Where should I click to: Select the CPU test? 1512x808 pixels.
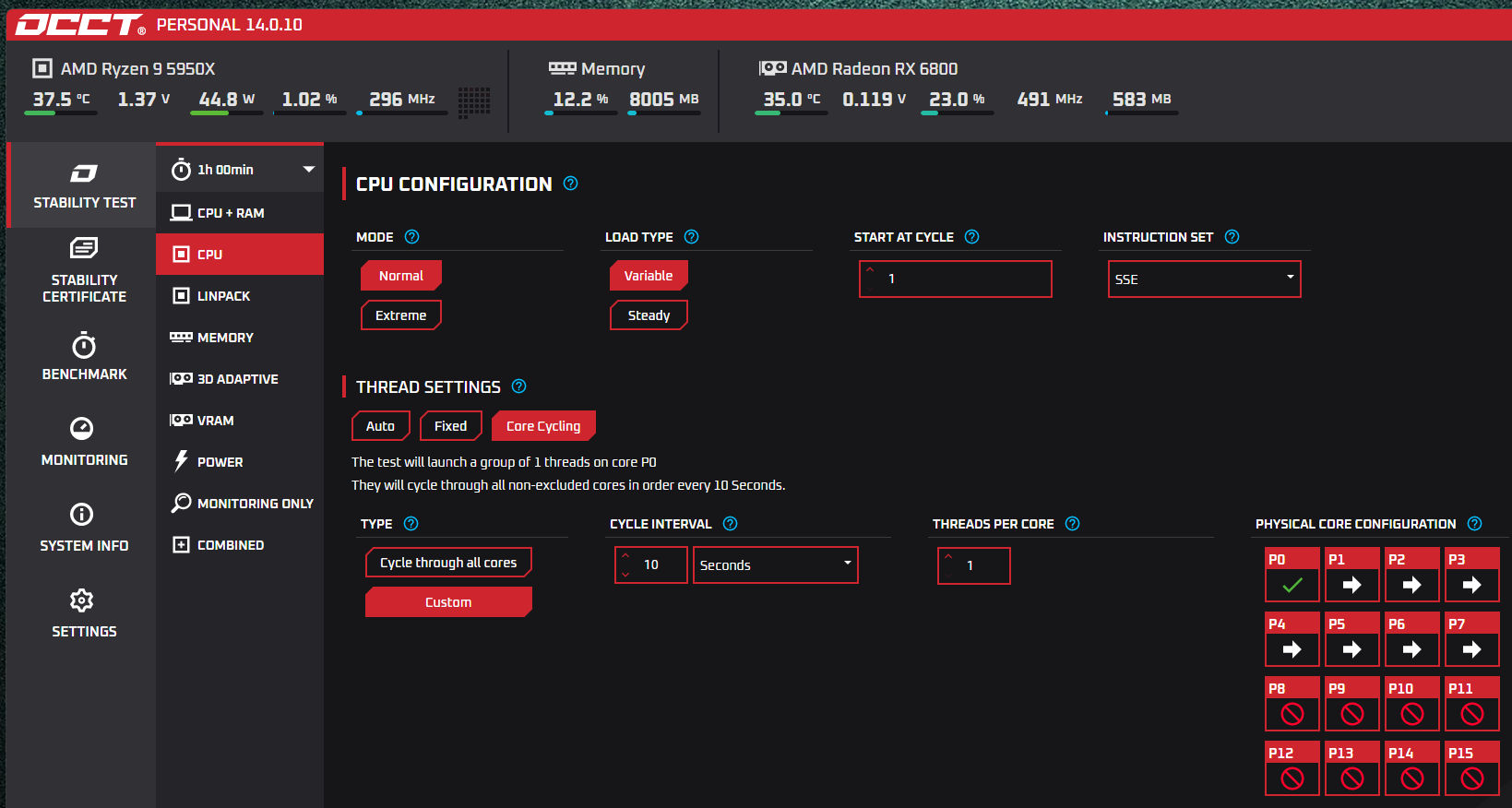point(240,255)
